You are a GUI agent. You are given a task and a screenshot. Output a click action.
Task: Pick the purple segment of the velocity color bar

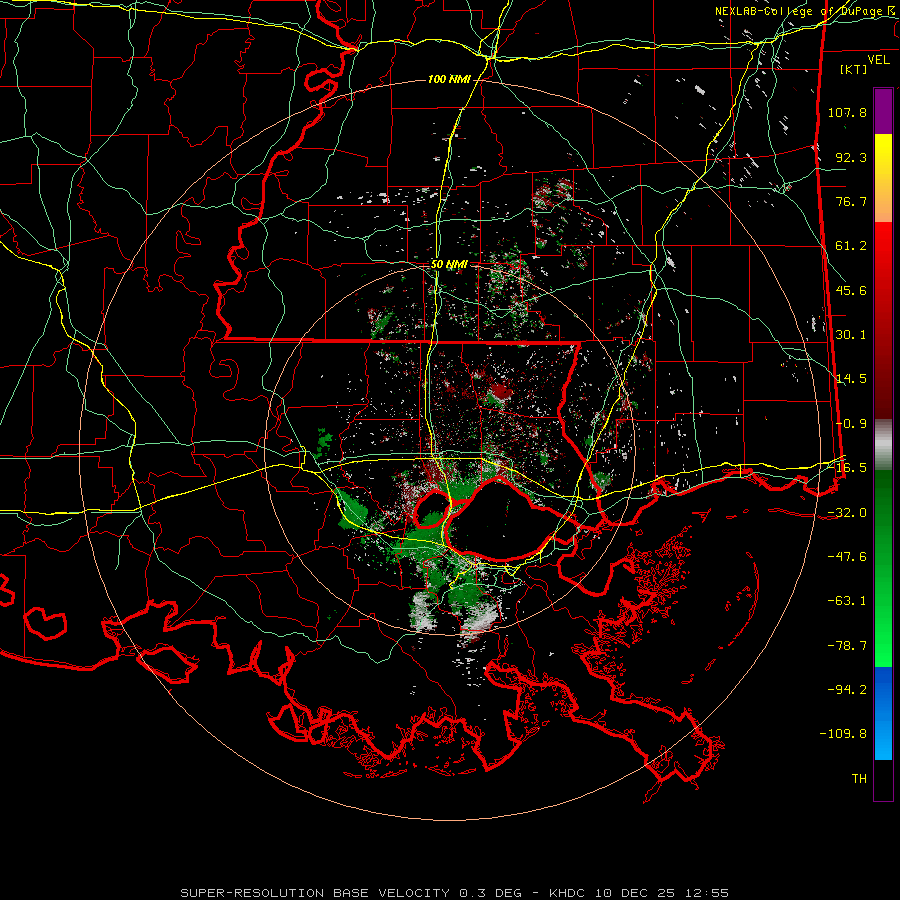pyautogui.click(x=883, y=111)
